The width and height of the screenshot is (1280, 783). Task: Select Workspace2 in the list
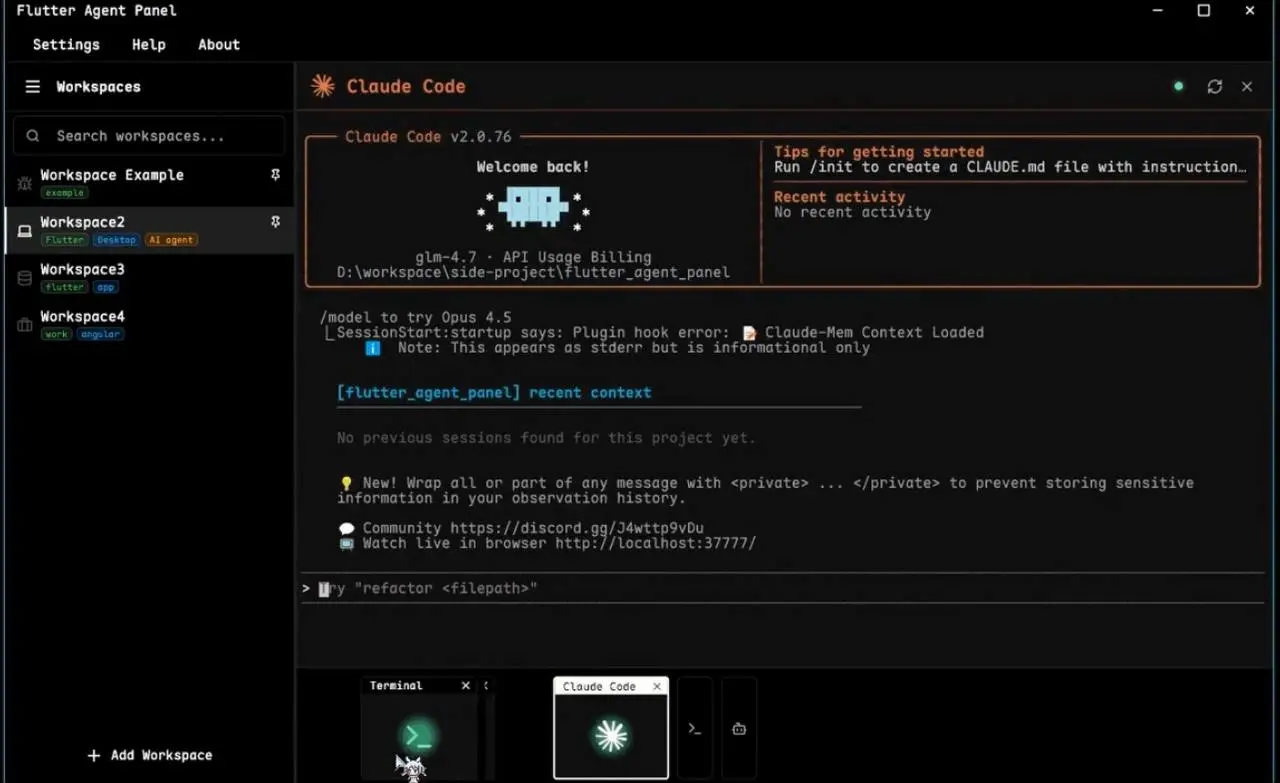point(149,231)
